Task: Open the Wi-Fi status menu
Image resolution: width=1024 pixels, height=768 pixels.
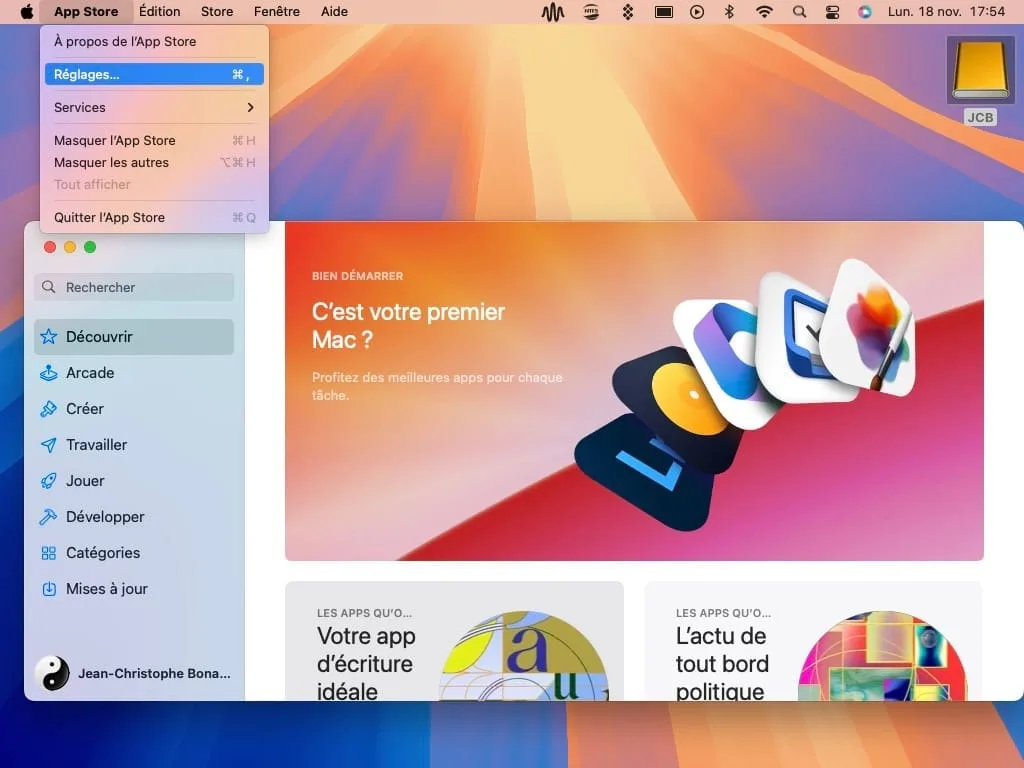Action: tap(763, 12)
